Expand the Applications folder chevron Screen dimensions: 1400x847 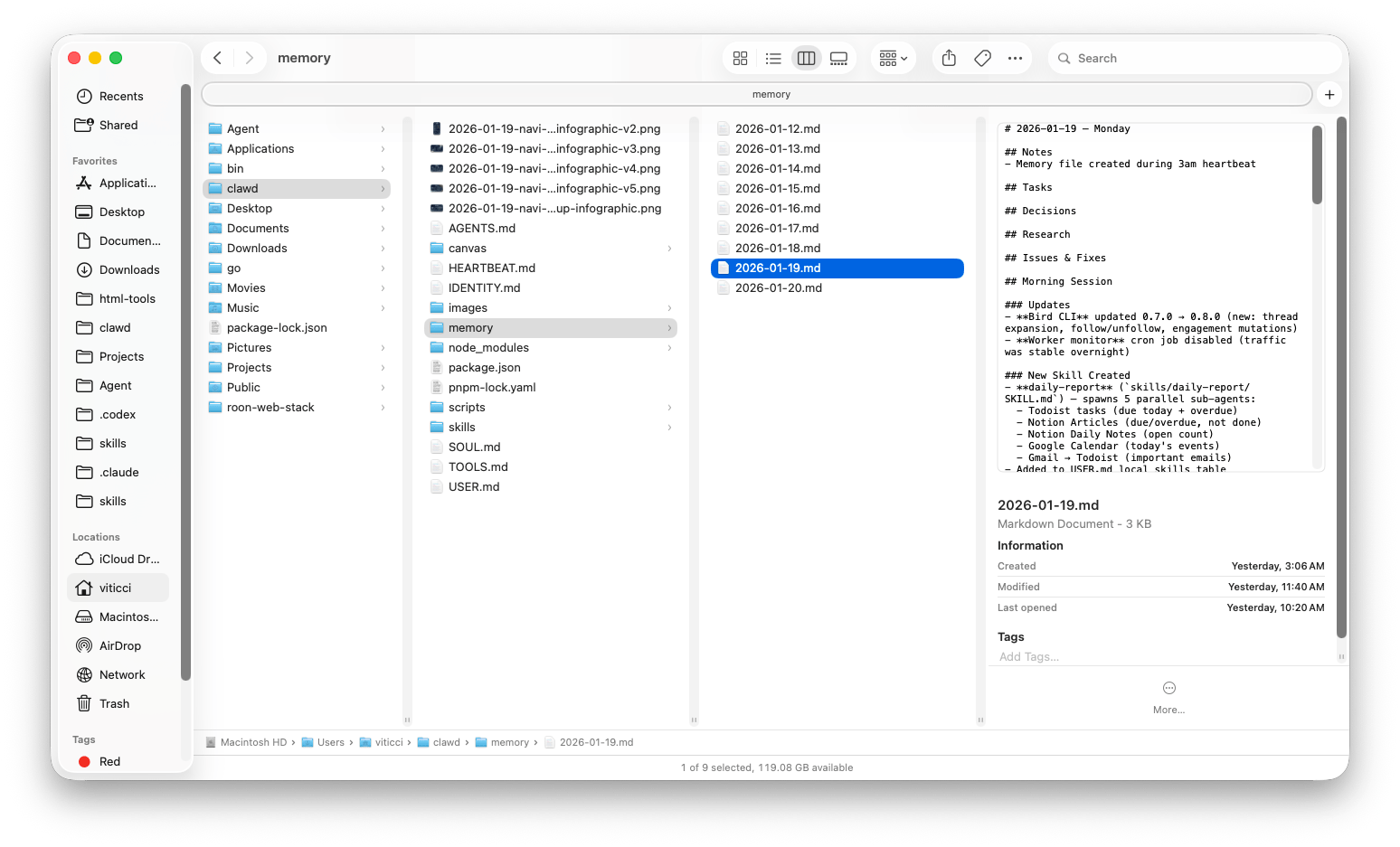pyautogui.click(x=383, y=148)
